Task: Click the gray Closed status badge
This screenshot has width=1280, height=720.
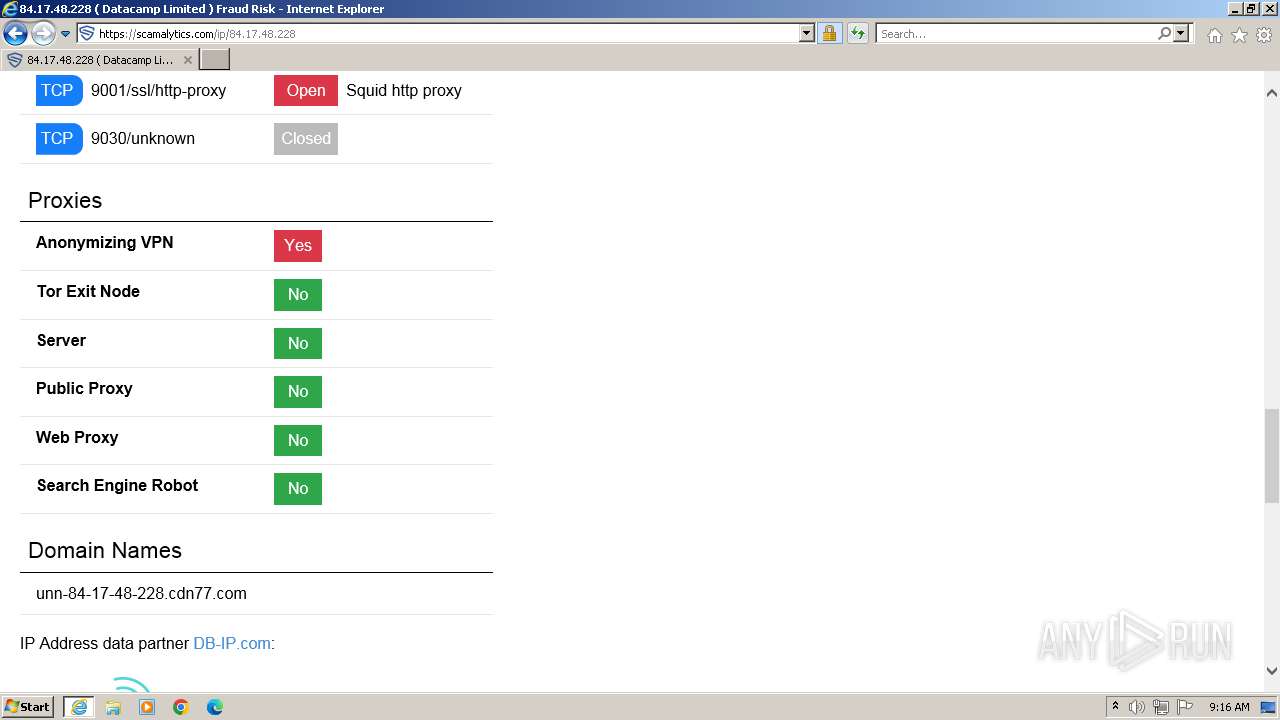Action: point(306,139)
